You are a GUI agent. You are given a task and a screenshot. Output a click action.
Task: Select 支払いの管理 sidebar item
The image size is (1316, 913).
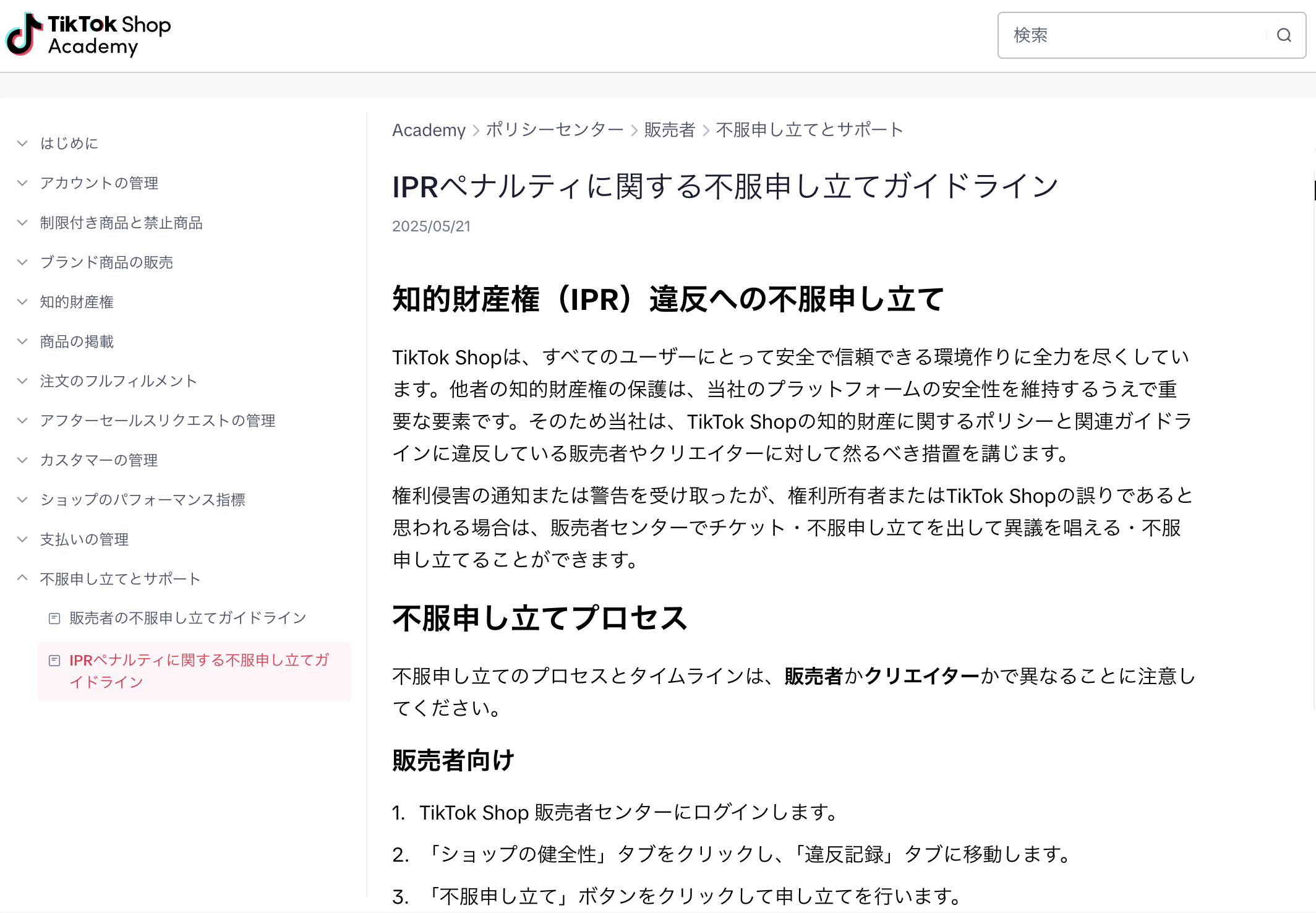(84, 539)
